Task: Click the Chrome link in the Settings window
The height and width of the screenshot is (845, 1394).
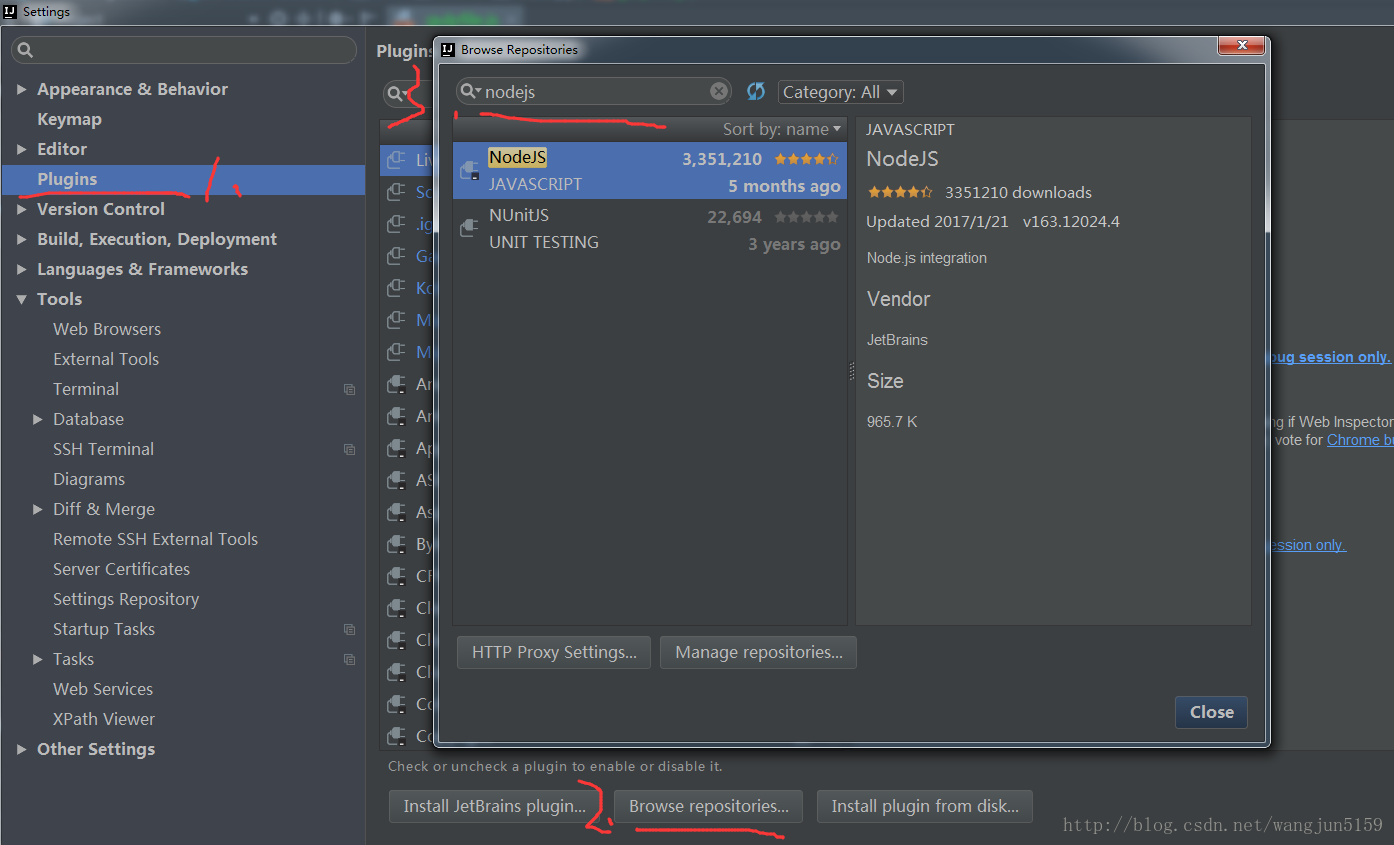Action: pos(1359,440)
